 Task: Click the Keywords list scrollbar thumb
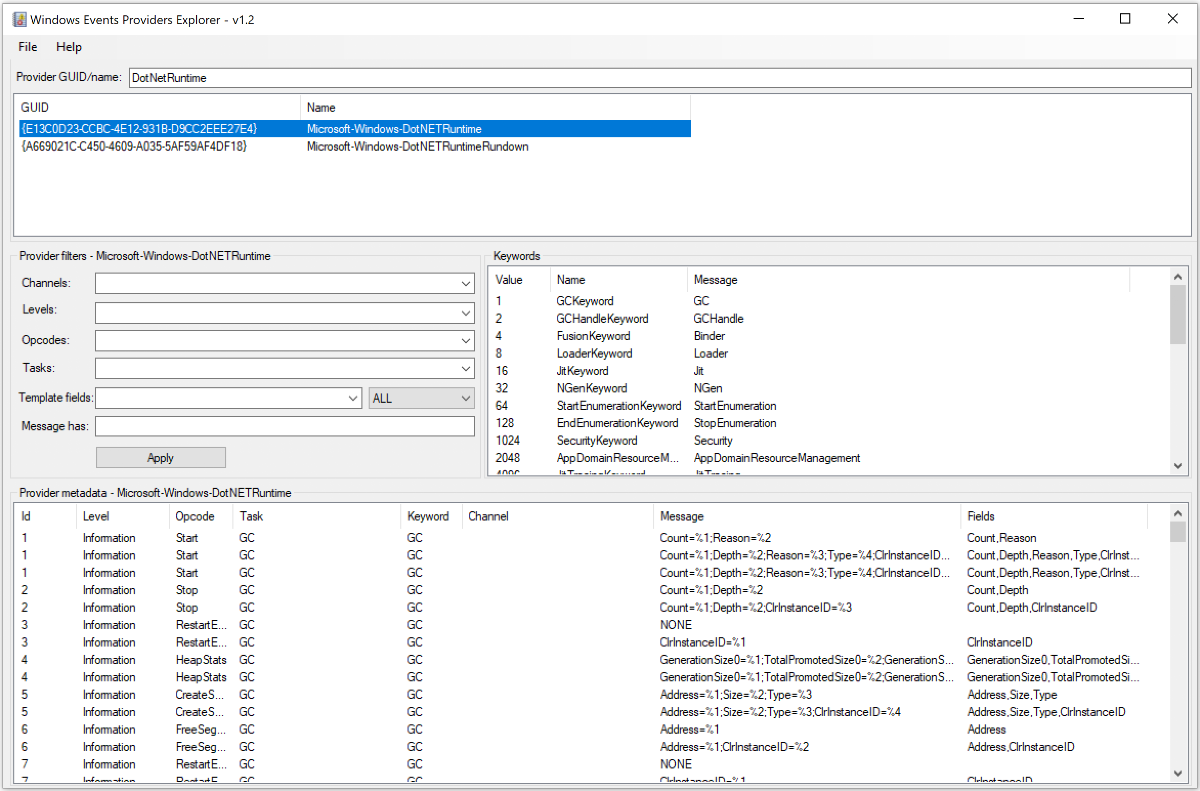pyautogui.click(x=1177, y=315)
